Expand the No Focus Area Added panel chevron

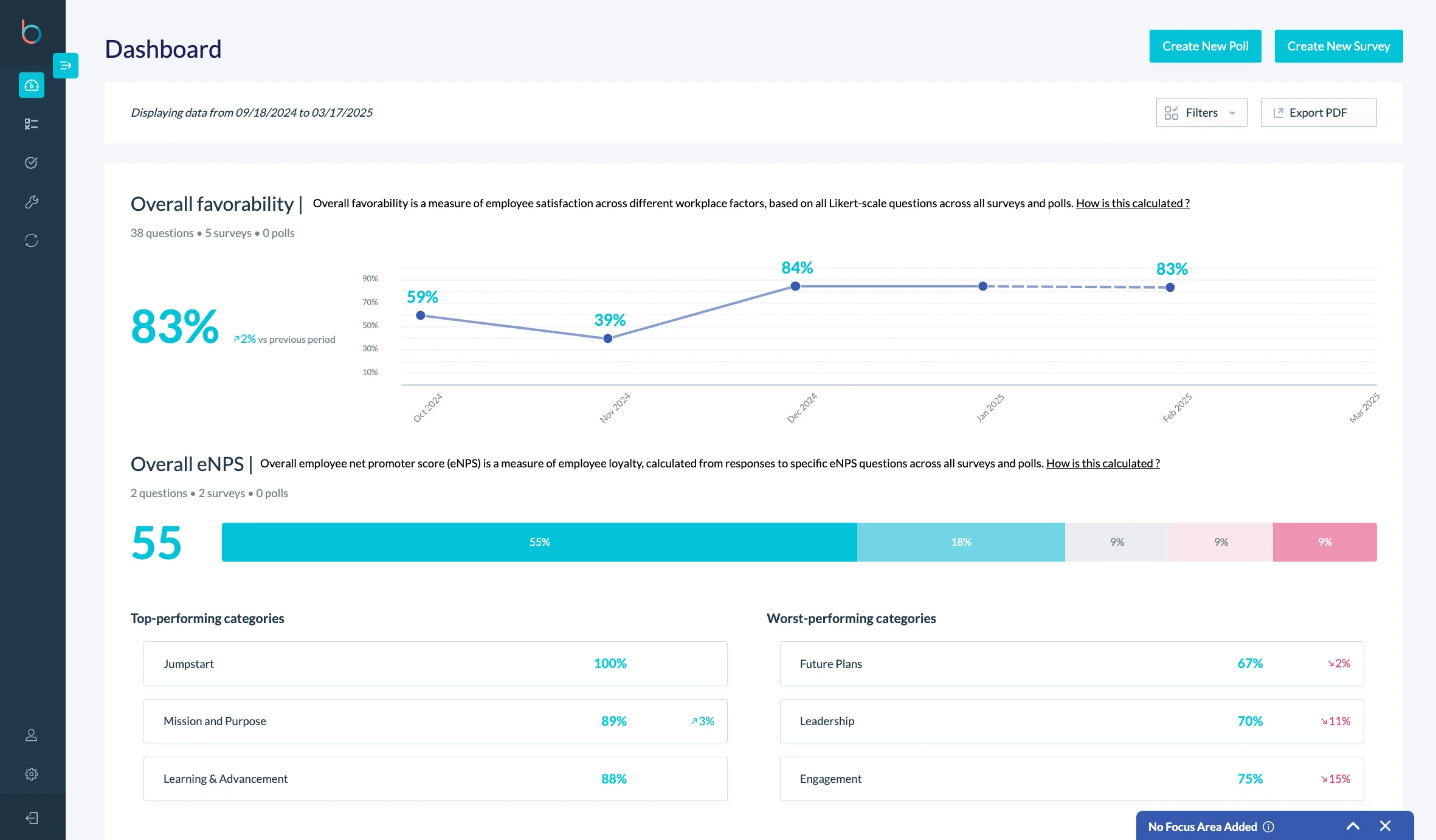1354,826
